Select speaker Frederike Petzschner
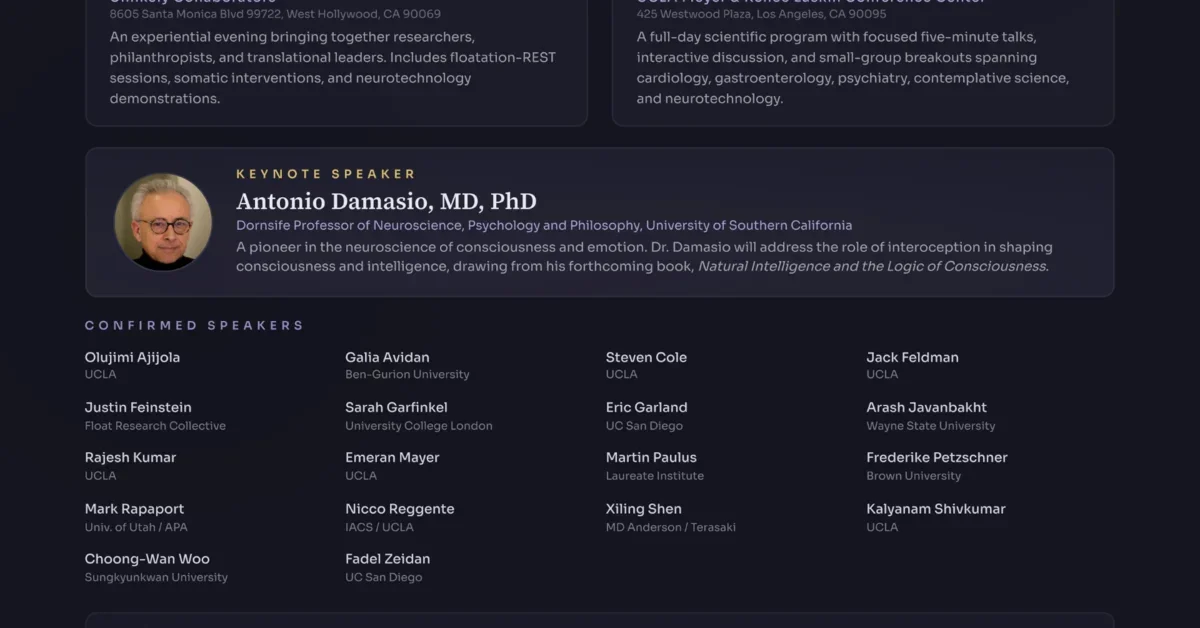 [936, 457]
